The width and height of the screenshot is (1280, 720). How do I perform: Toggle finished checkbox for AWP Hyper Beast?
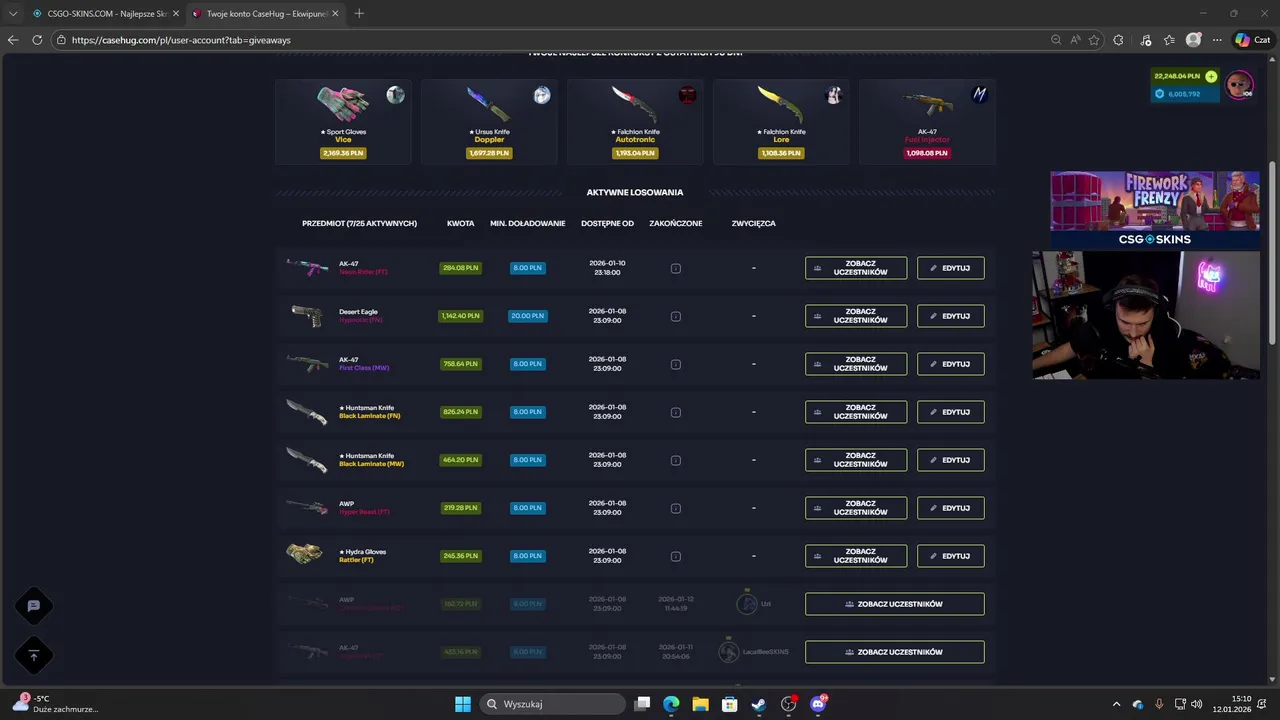676,508
